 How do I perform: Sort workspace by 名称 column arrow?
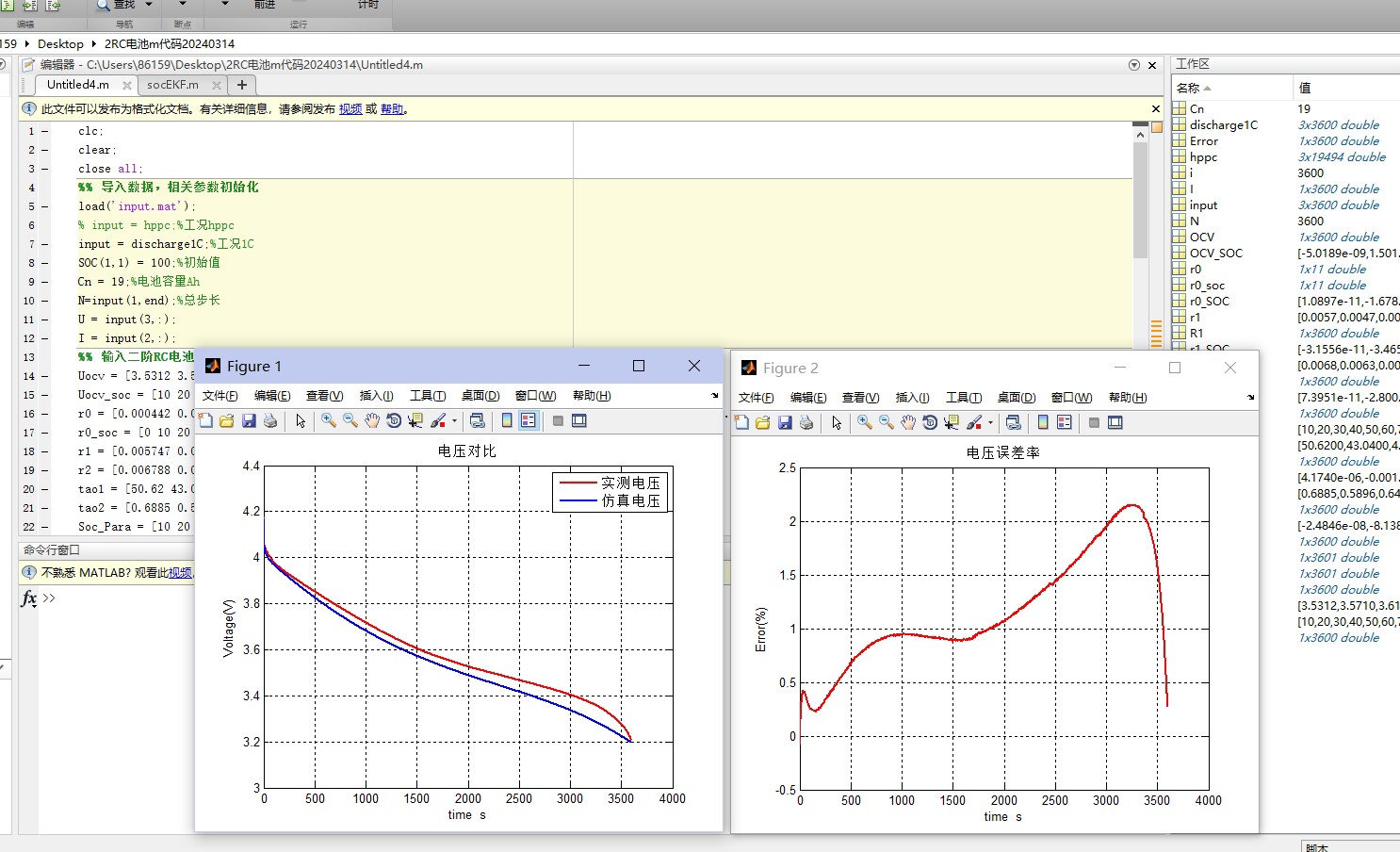click(x=1207, y=88)
